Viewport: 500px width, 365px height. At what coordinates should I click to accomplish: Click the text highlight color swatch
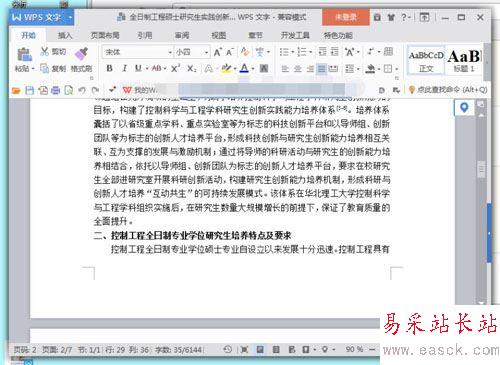click(x=226, y=68)
